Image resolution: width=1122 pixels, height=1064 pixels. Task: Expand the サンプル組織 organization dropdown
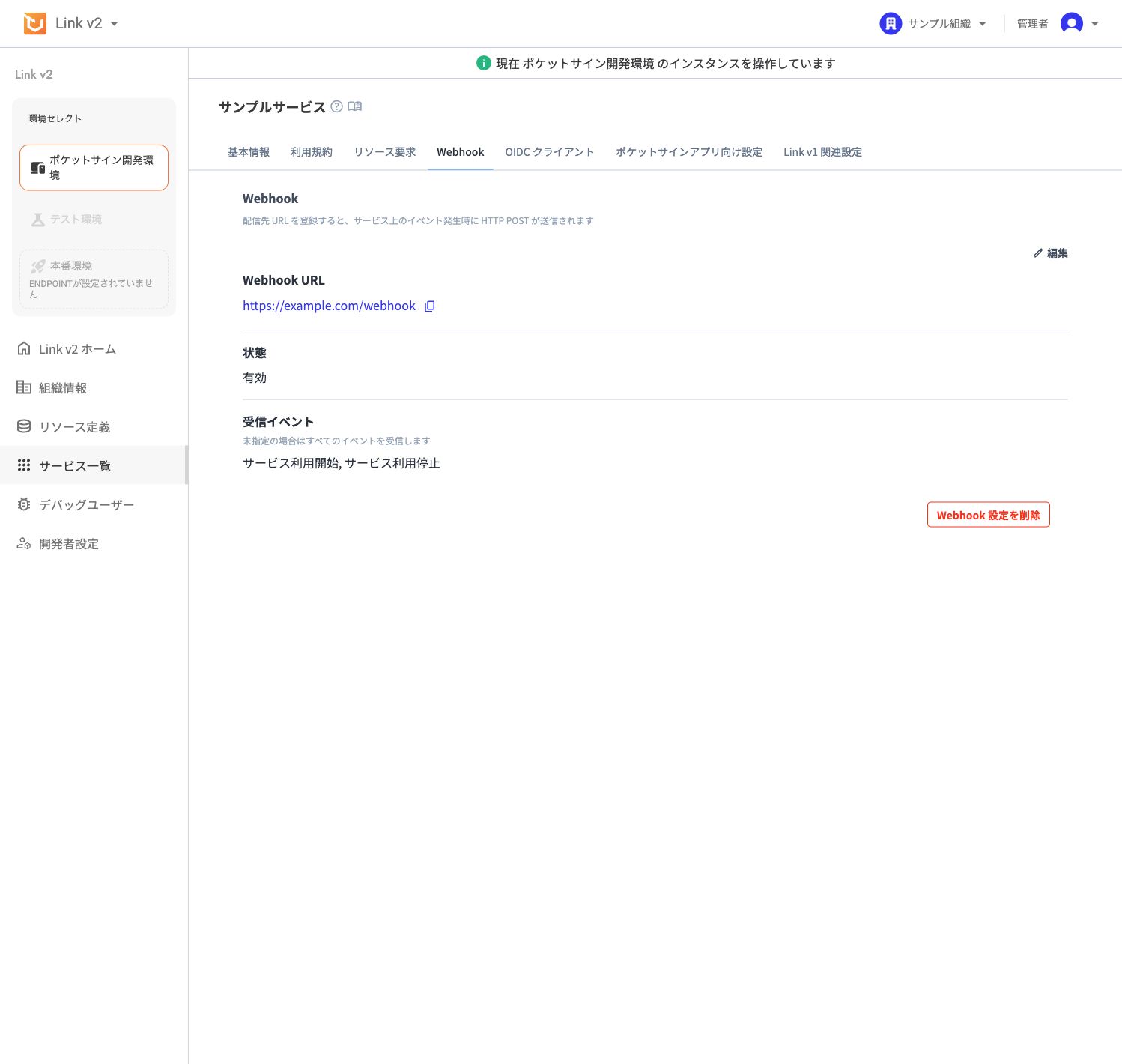(983, 24)
